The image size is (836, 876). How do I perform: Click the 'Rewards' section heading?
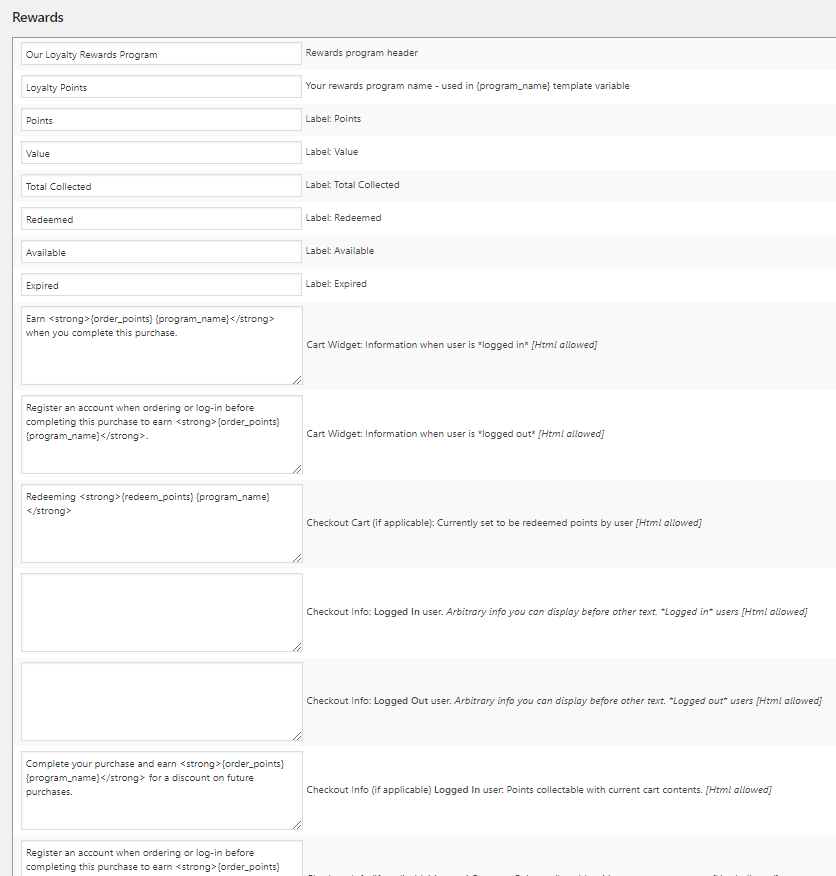[x=38, y=17]
